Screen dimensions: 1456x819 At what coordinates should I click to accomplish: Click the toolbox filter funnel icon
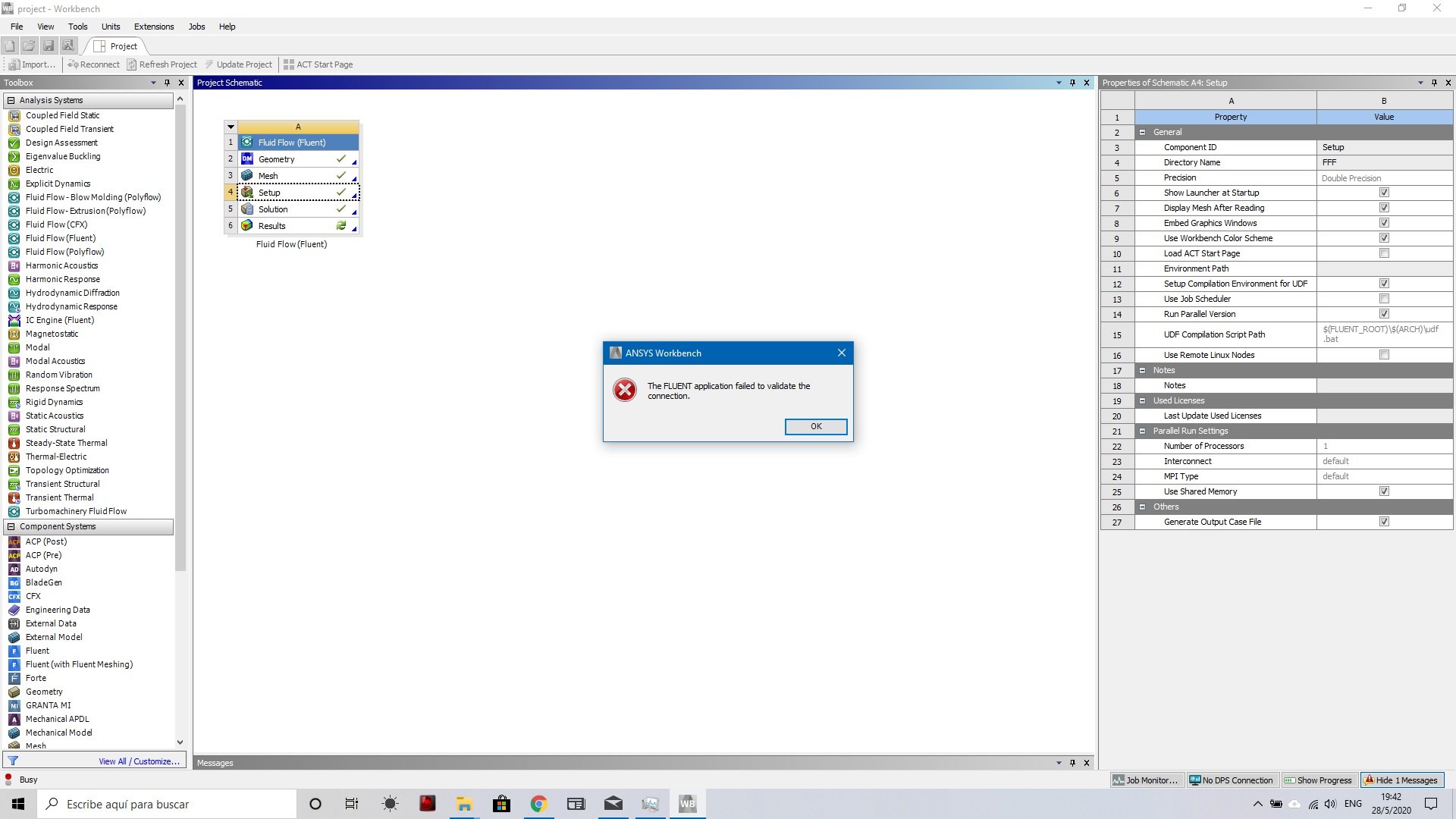[13, 761]
